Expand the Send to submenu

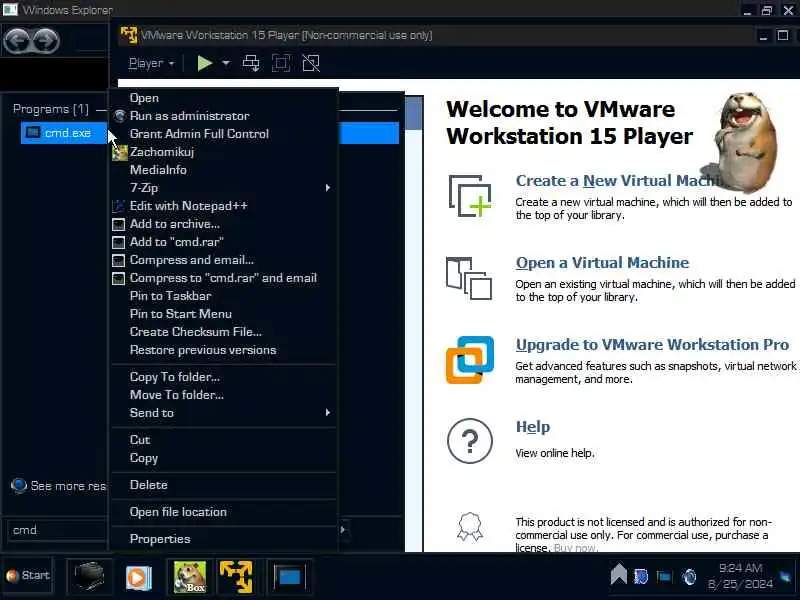click(224, 413)
